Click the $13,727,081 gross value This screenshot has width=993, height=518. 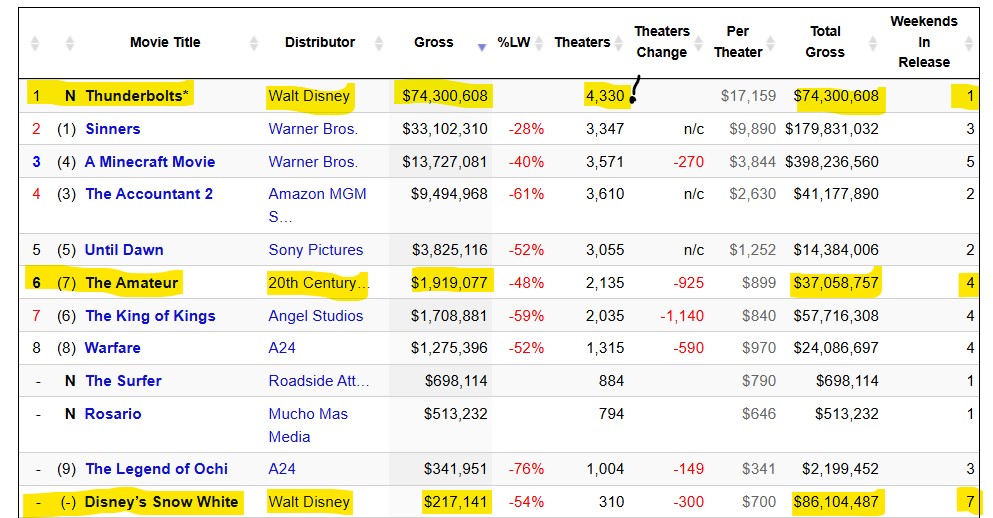click(445, 161)
